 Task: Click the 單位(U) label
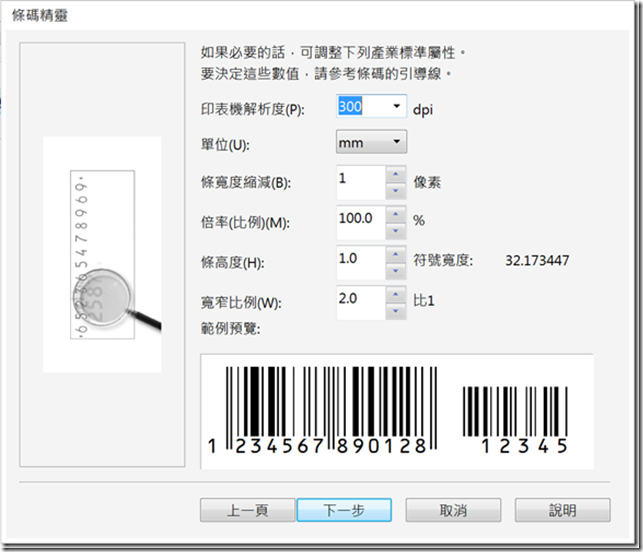click(225, 145)
